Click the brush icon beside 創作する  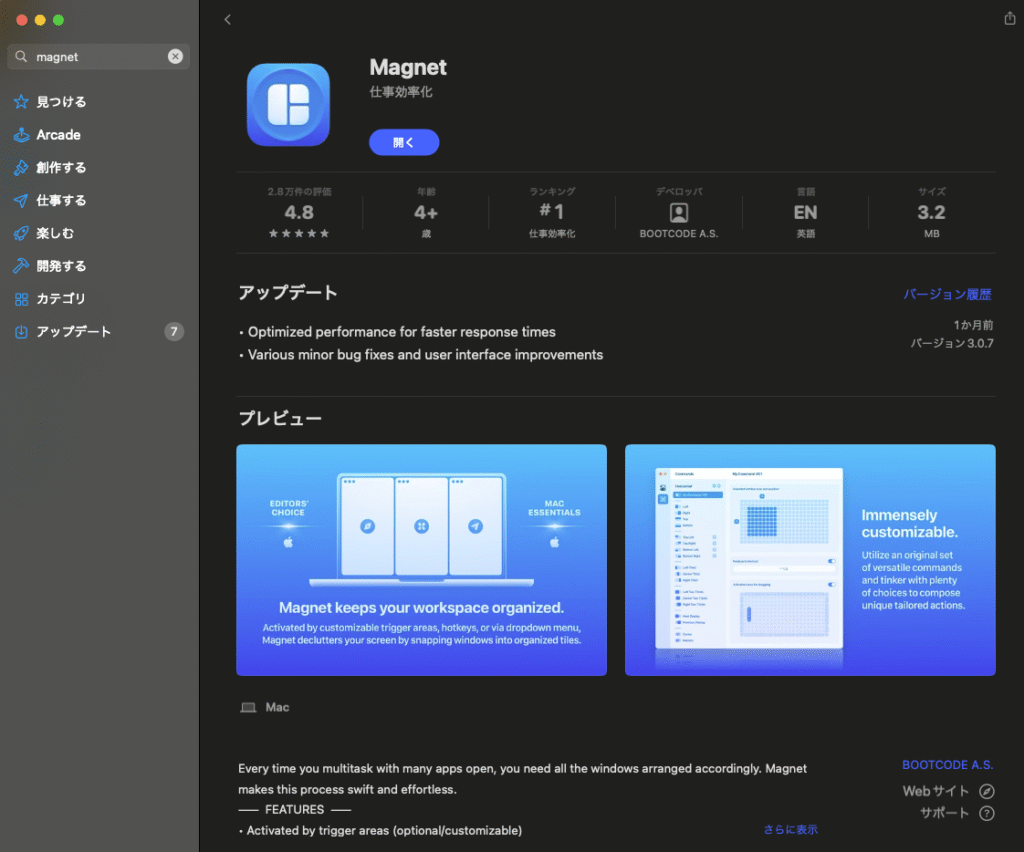coord(21,168)
